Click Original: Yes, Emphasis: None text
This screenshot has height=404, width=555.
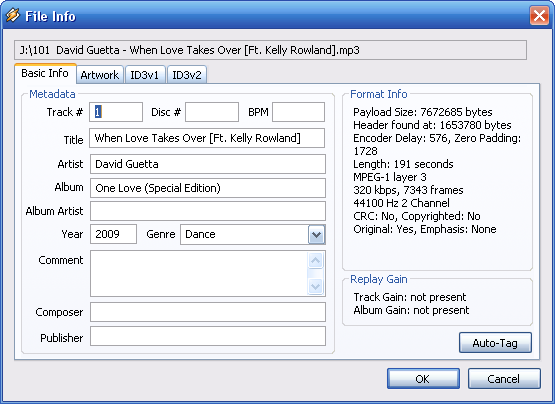click(x=425, y=229)
